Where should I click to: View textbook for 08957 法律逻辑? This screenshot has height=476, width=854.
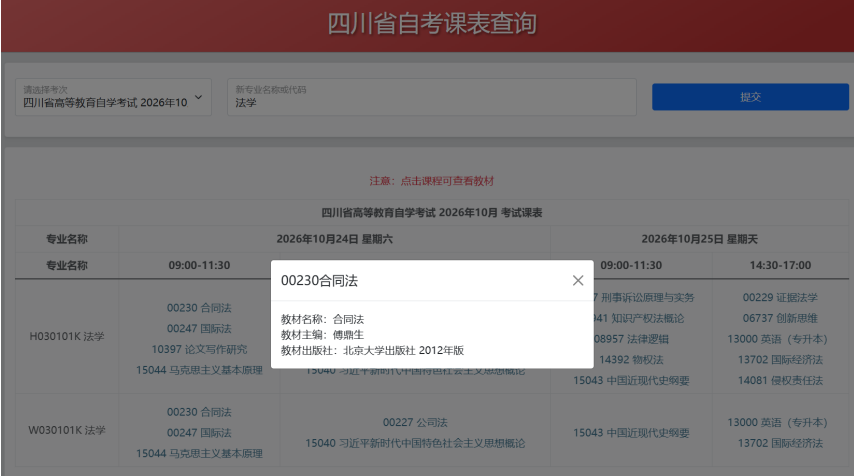click(x=631, y=339)
